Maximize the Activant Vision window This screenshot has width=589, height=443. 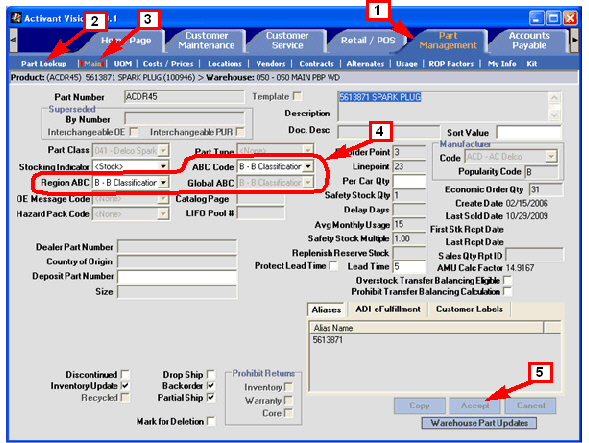tap(553, 18)
